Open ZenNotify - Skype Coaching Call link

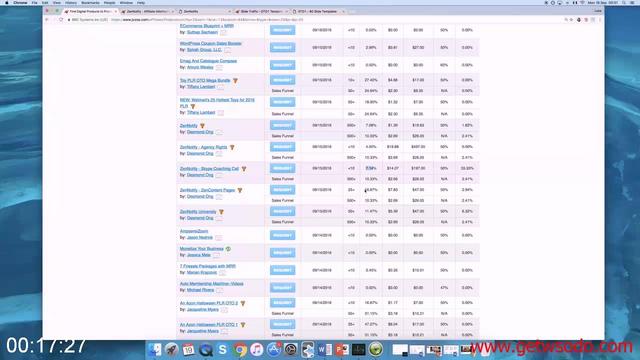(x=209, y=169)
